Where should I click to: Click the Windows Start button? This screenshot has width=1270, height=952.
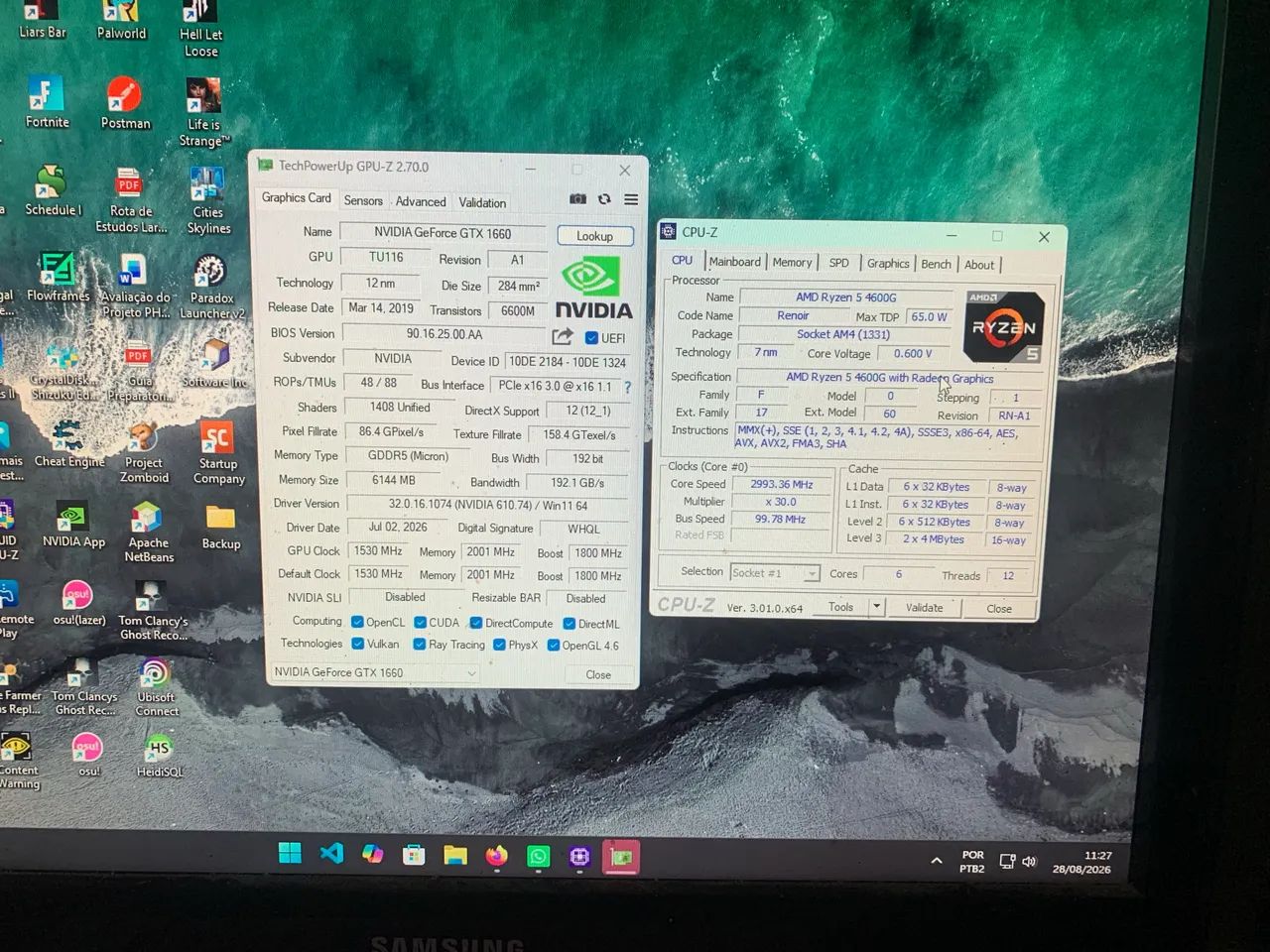[x=290, y=853]
